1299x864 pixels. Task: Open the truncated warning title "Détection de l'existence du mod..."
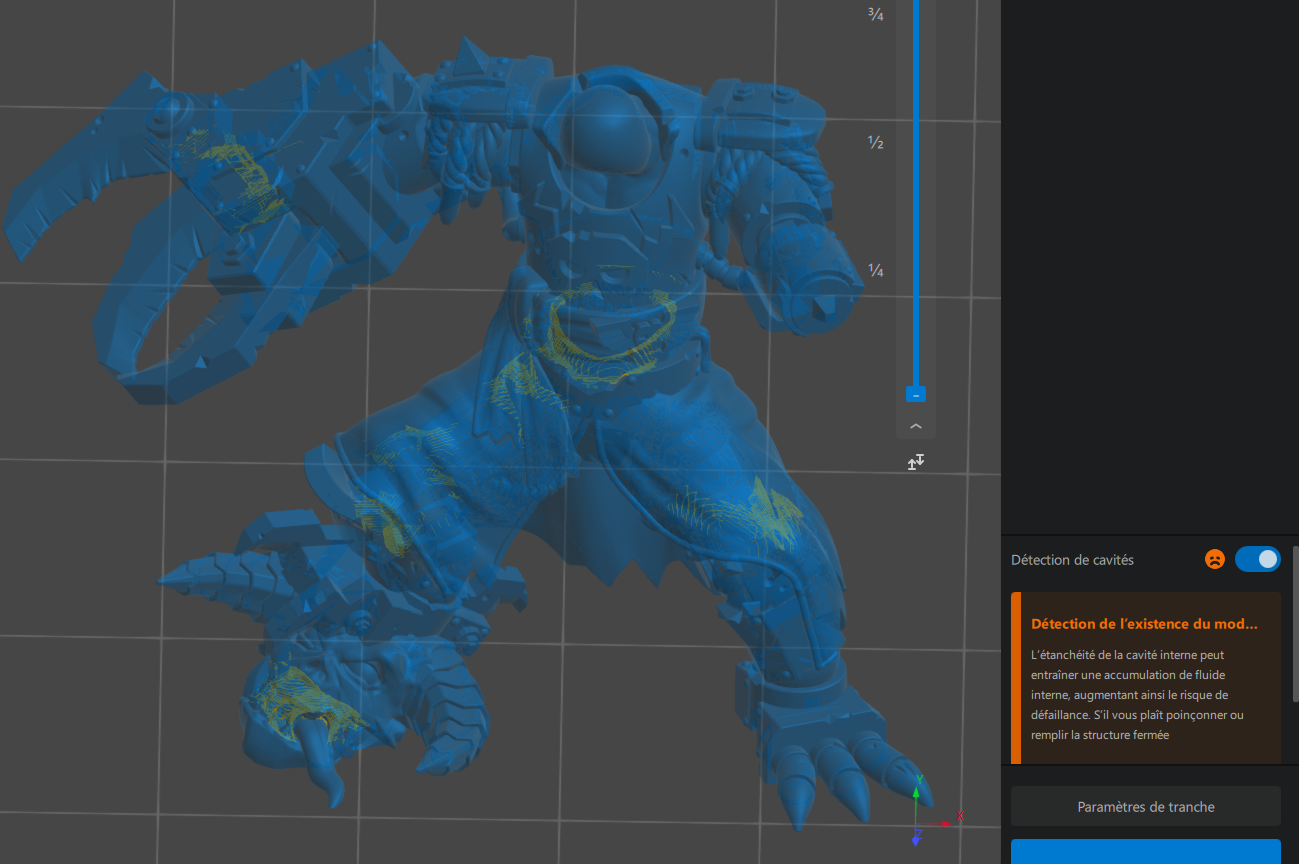1144,624
